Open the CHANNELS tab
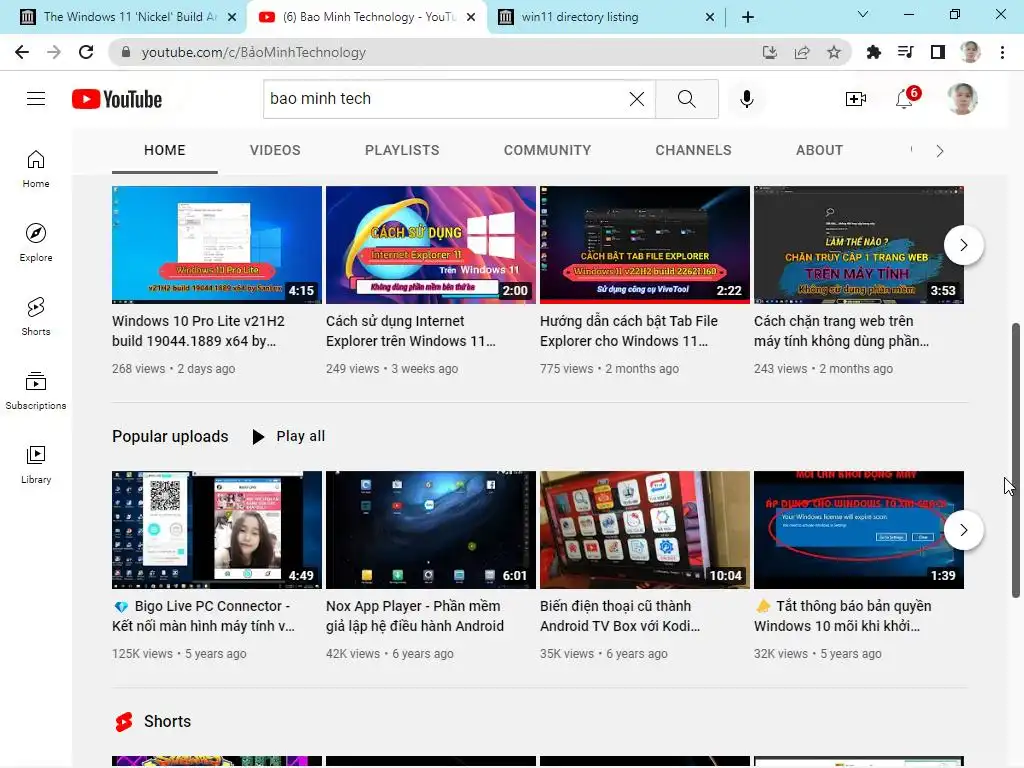Screen dimensions: 1024x768 694,150
